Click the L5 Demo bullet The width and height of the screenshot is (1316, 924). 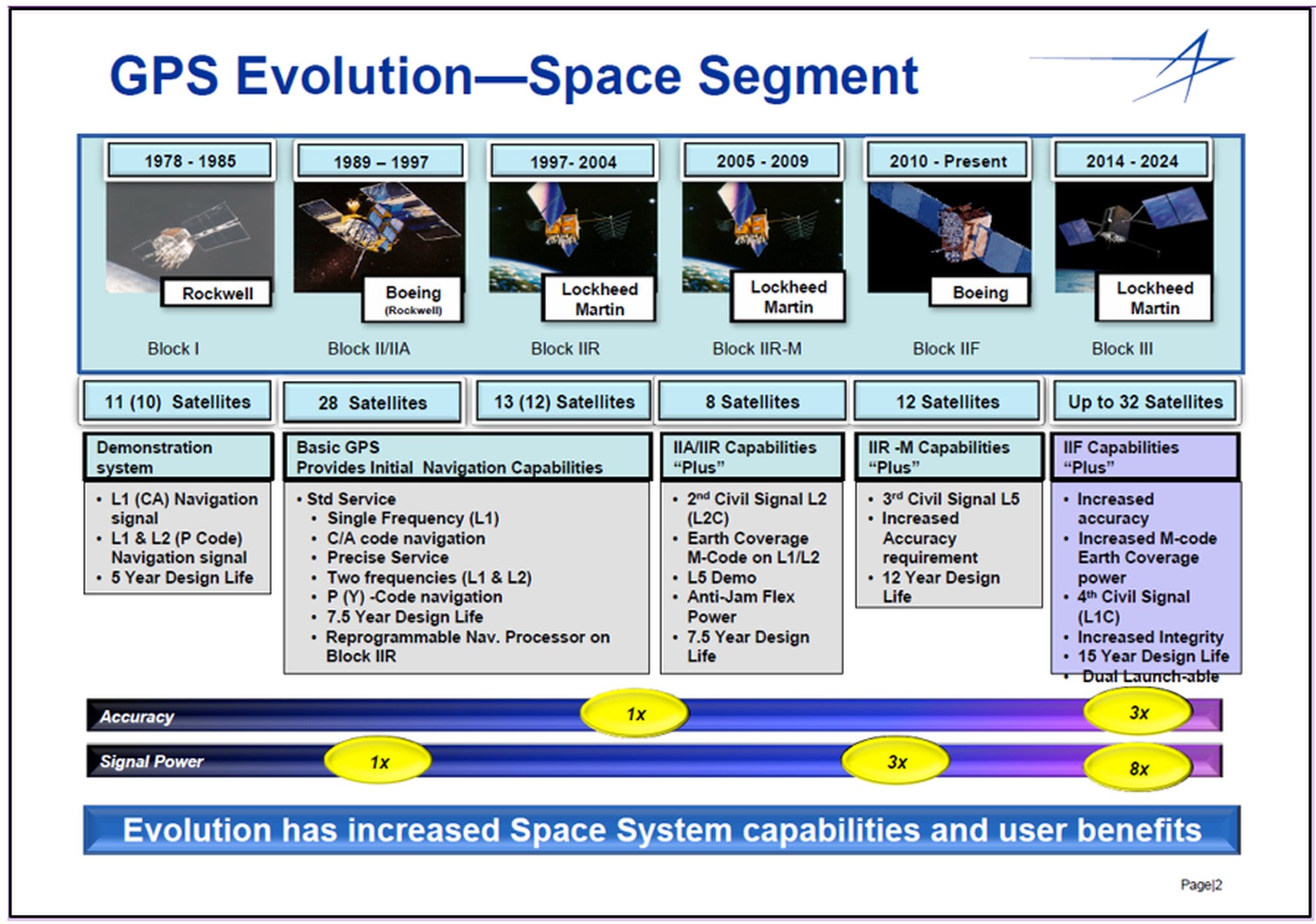pyautogui.click(x=714, y=577)
